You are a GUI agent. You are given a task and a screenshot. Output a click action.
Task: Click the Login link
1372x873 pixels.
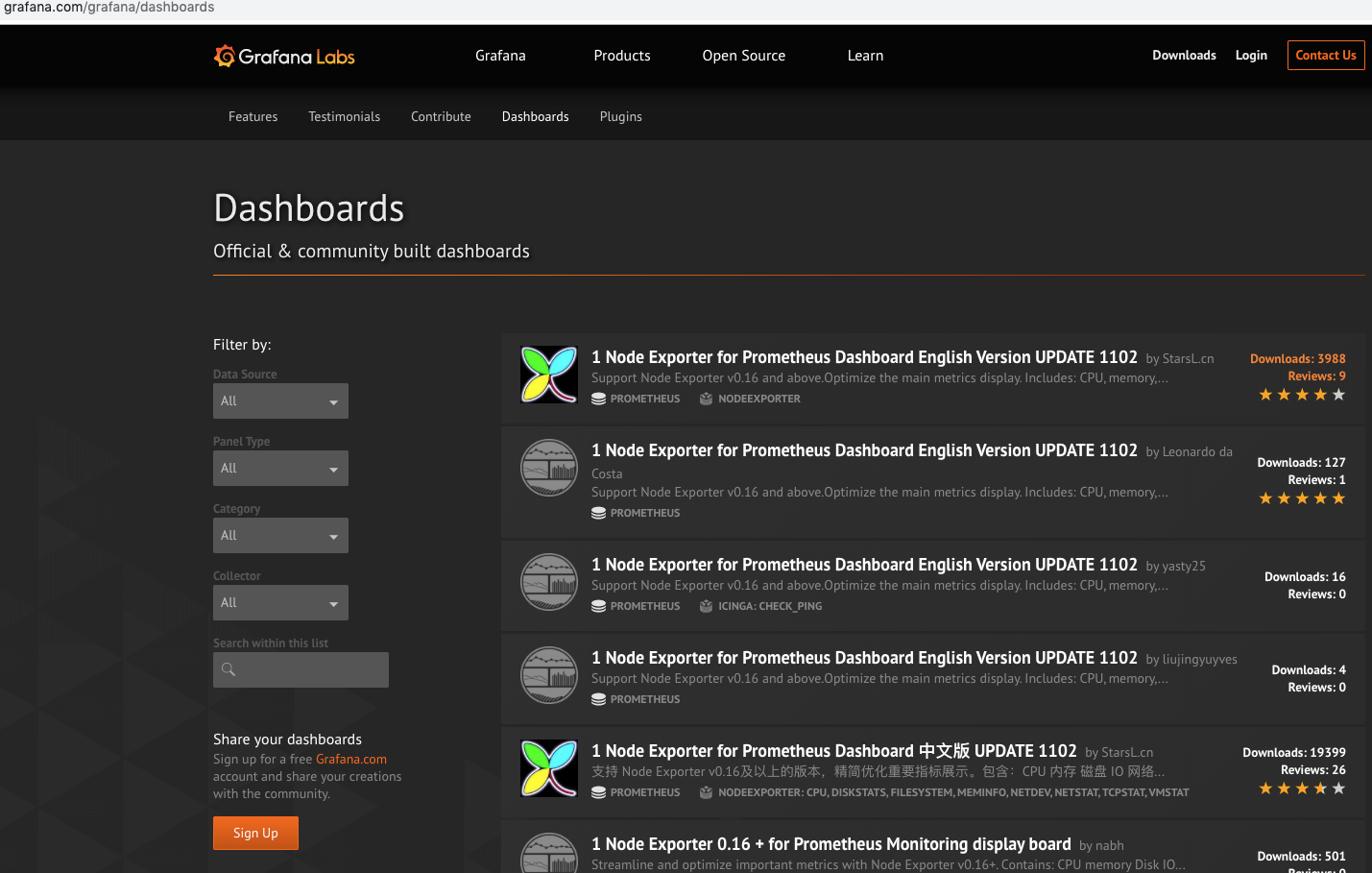tap(1251, 56)
